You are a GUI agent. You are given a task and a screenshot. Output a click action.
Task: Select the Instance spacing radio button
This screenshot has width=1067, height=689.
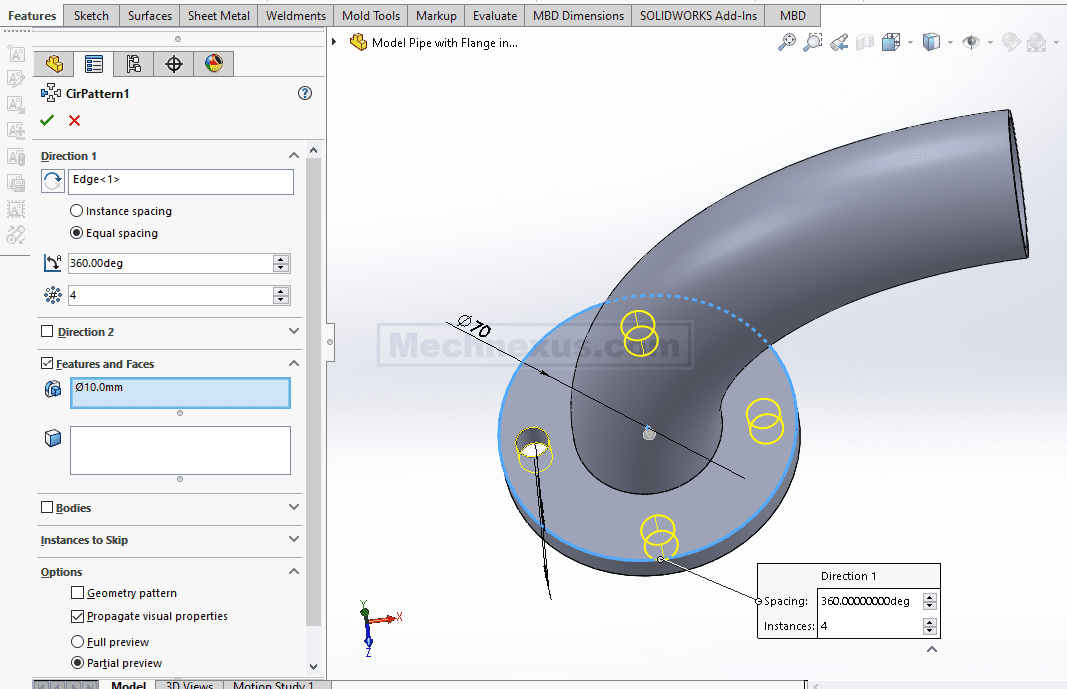(x=77, y=211)
